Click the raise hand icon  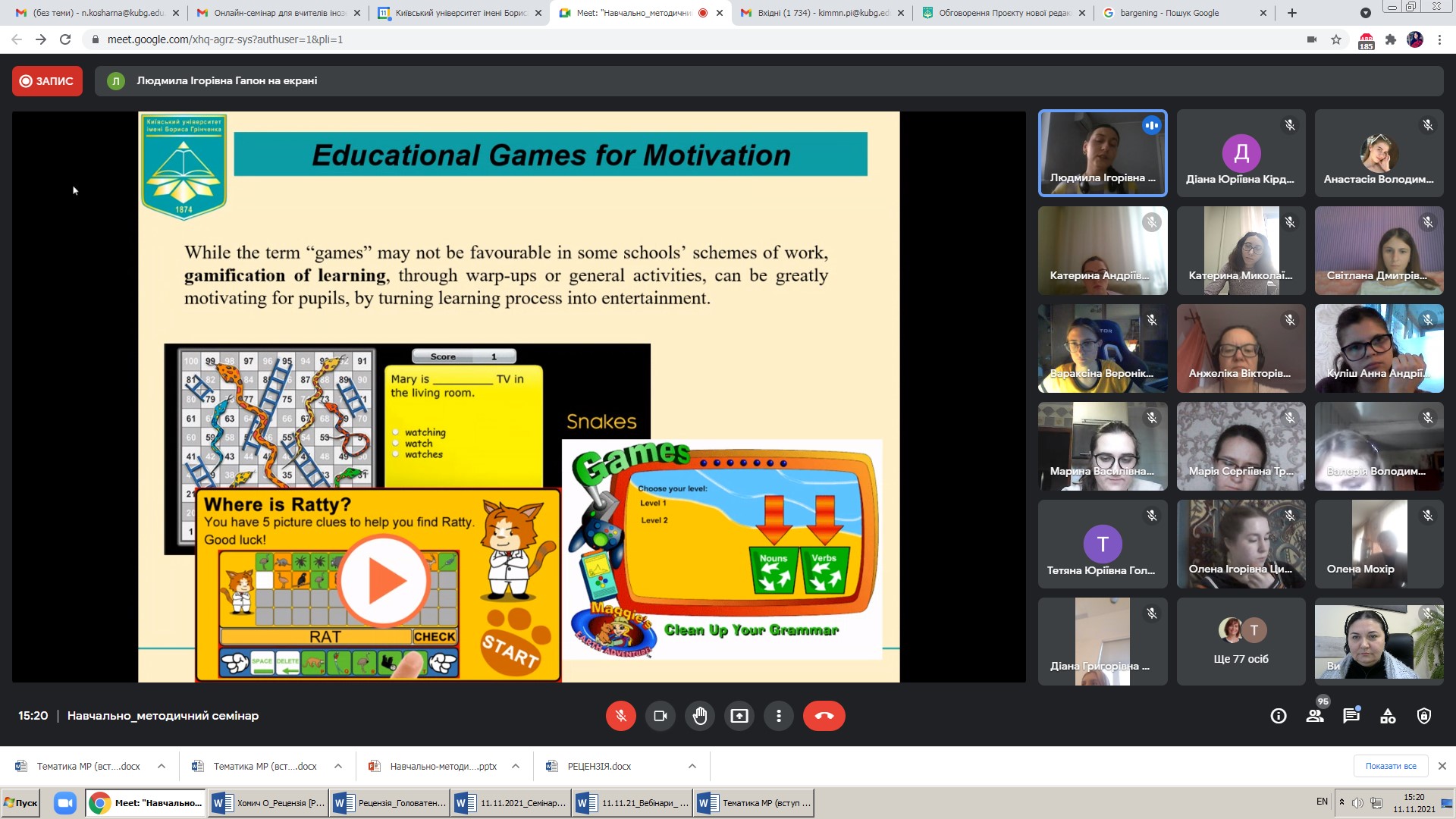click(699, 716)
